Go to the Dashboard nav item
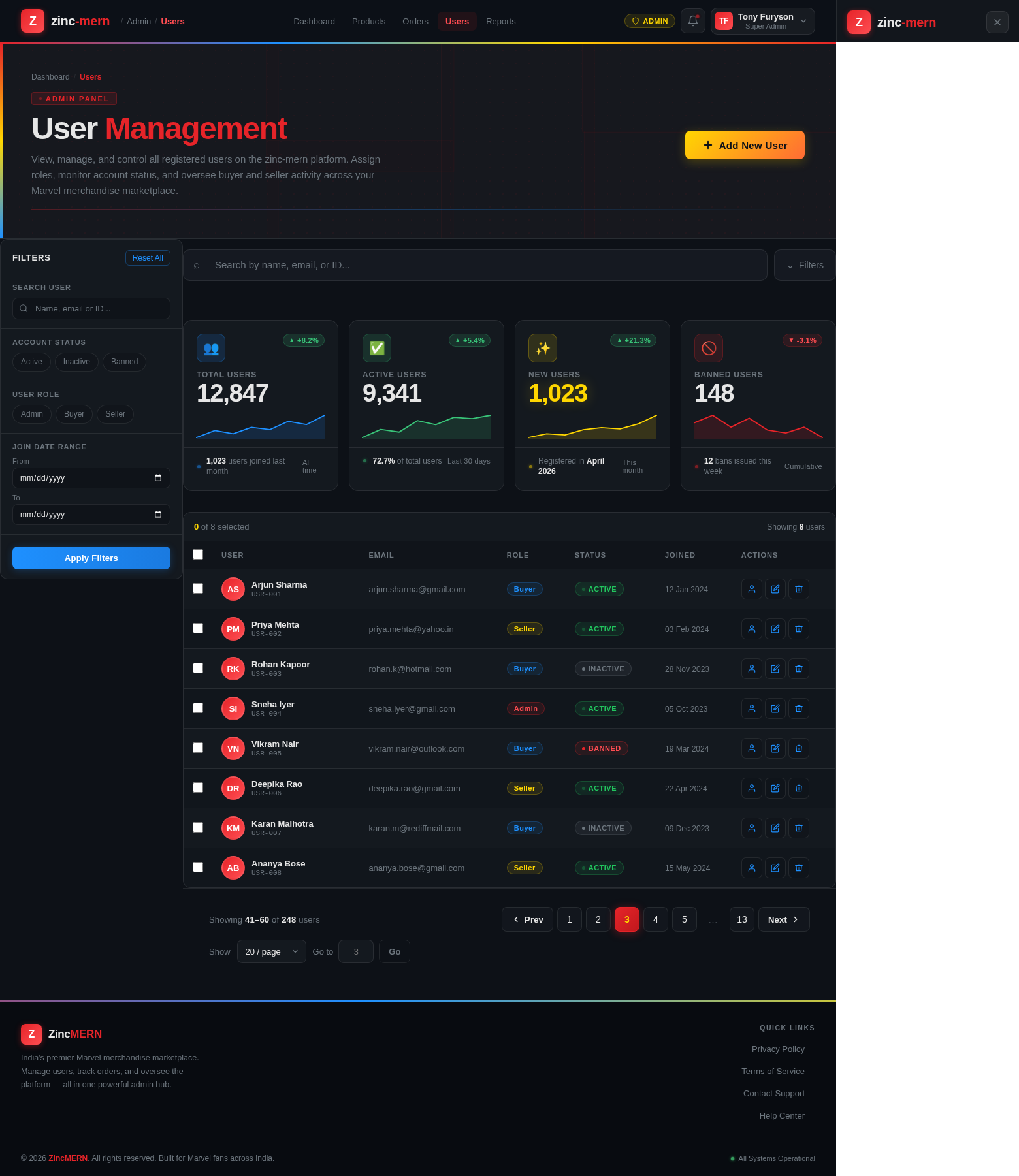The width and height of the screenshot is (1019, 1176). pyautogui.click(x=314, y=21)
